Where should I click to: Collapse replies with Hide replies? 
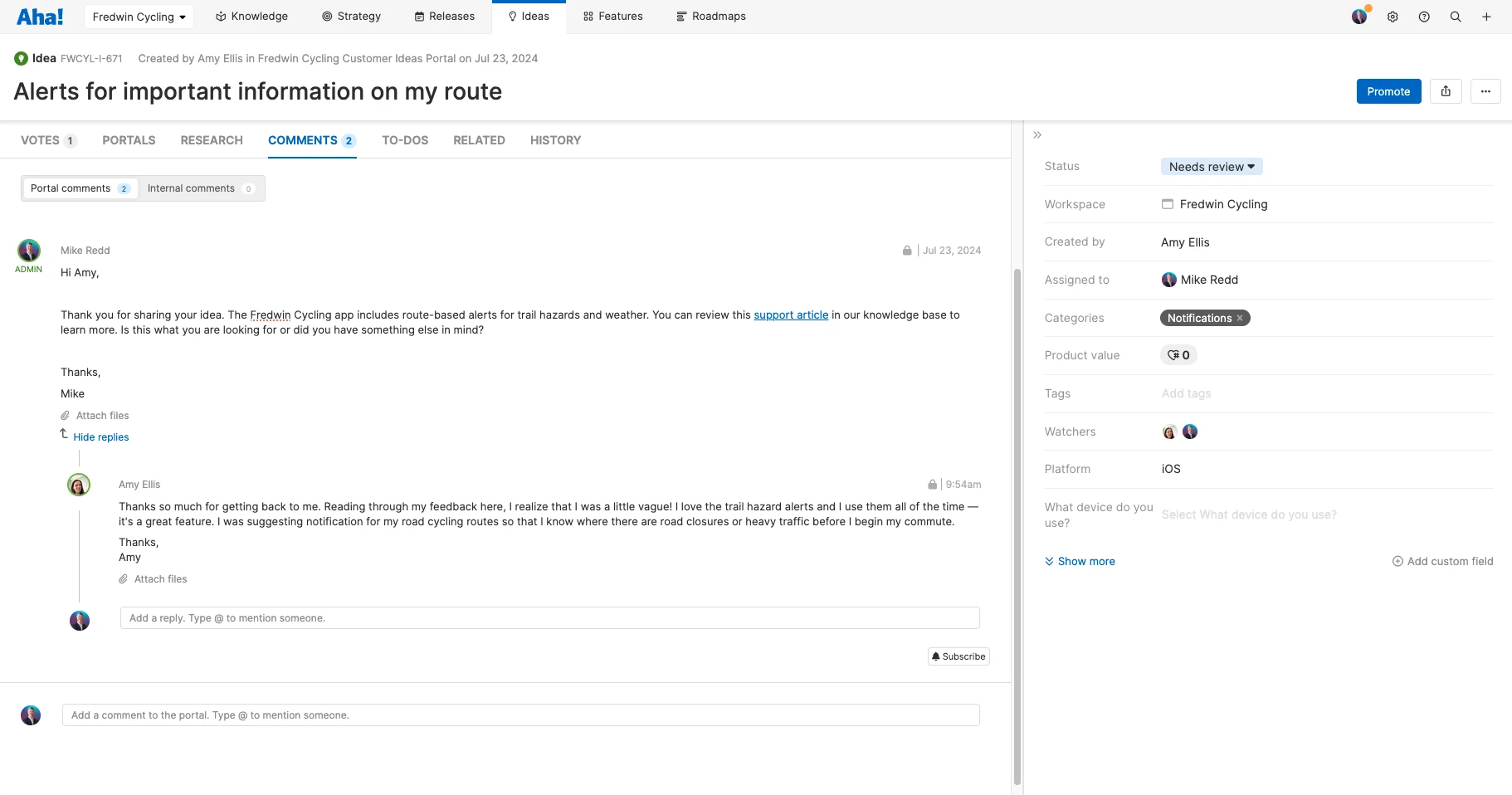pyautogui.click(x=101, y=437)
